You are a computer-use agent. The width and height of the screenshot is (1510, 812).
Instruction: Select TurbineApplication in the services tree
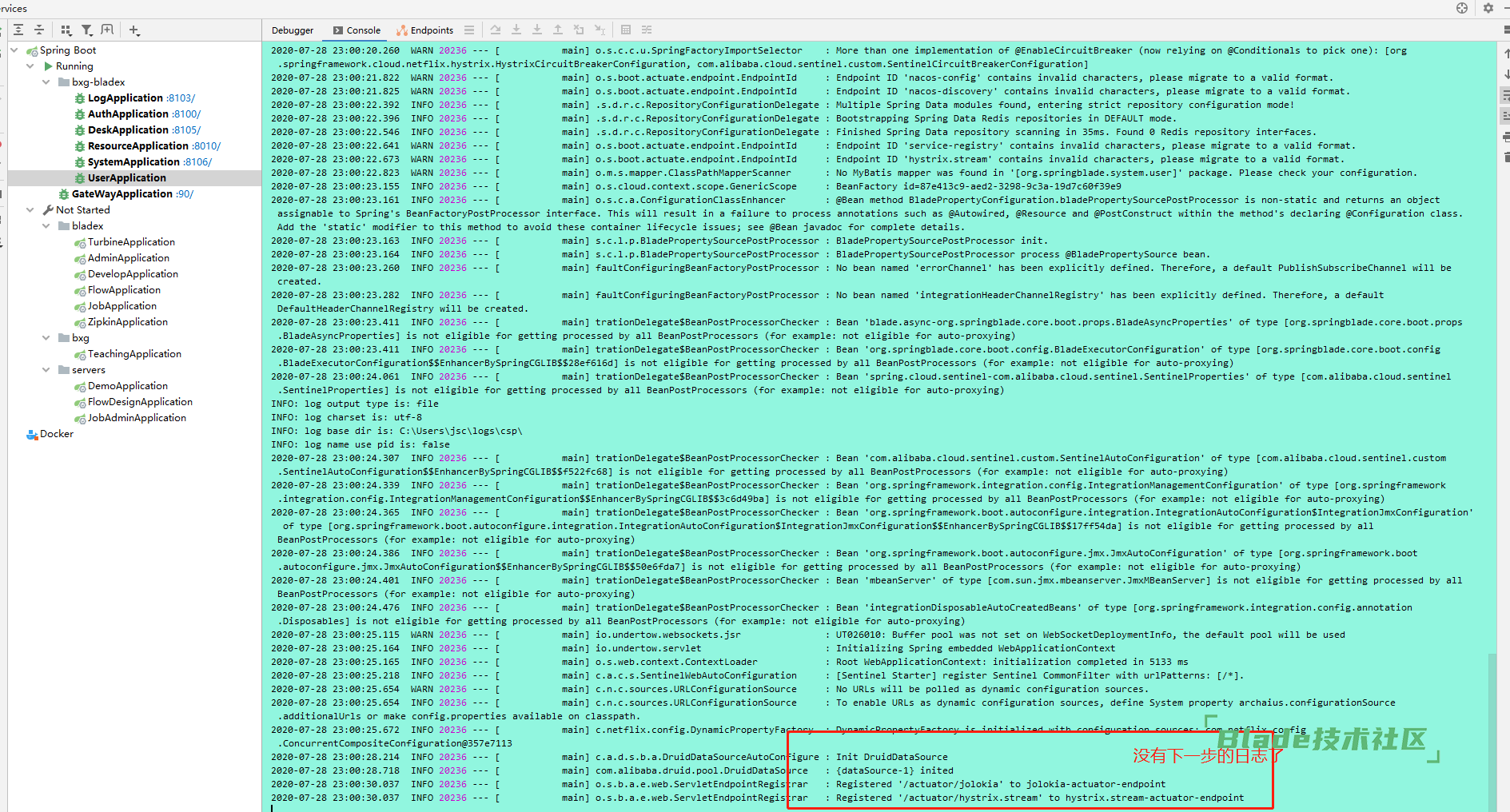tap(131, 242)
